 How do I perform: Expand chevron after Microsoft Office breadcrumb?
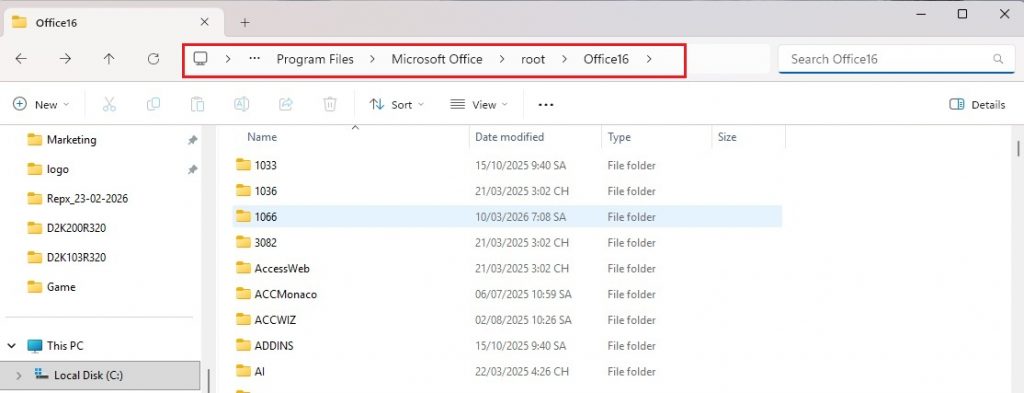point(502,59)
